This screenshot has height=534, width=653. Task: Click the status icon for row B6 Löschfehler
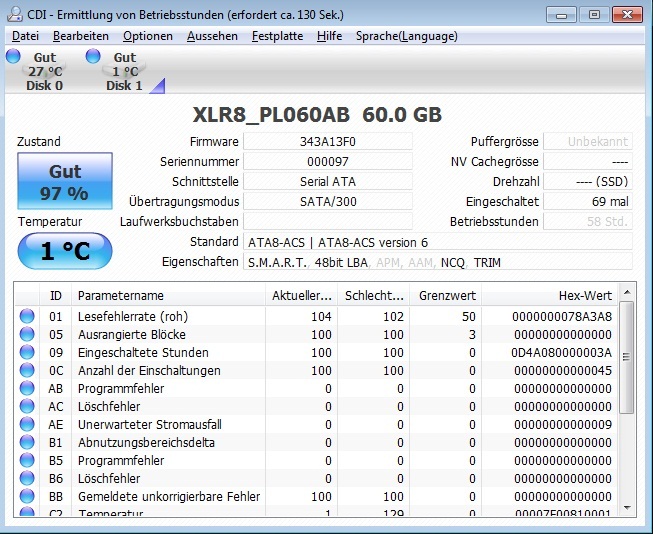(27, 478)
